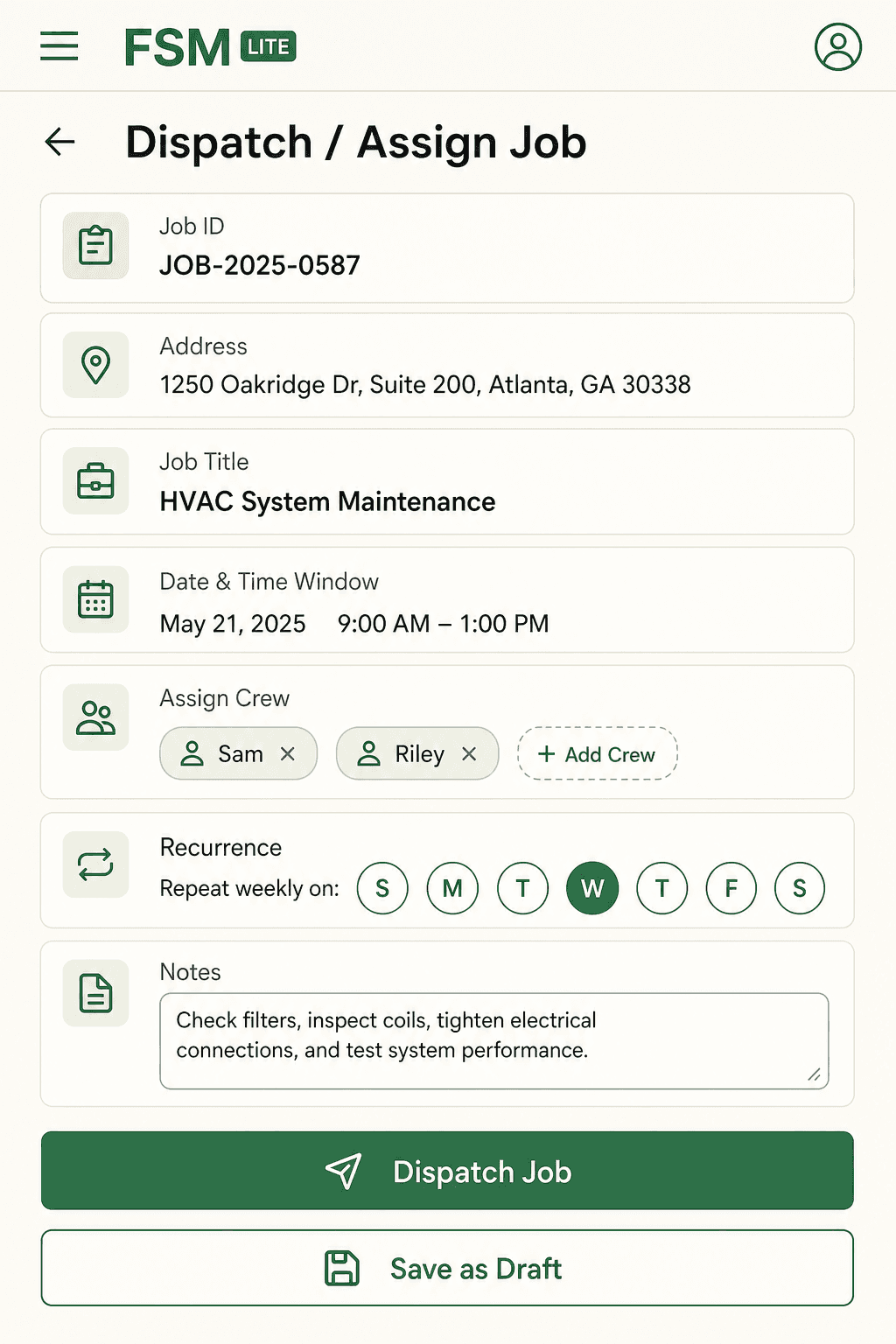Image resolution: width=896 pixels, height=1344 pixels.
Task: Select the 9:00 AM – 1:00 PM time window
Action: point(444,624)
